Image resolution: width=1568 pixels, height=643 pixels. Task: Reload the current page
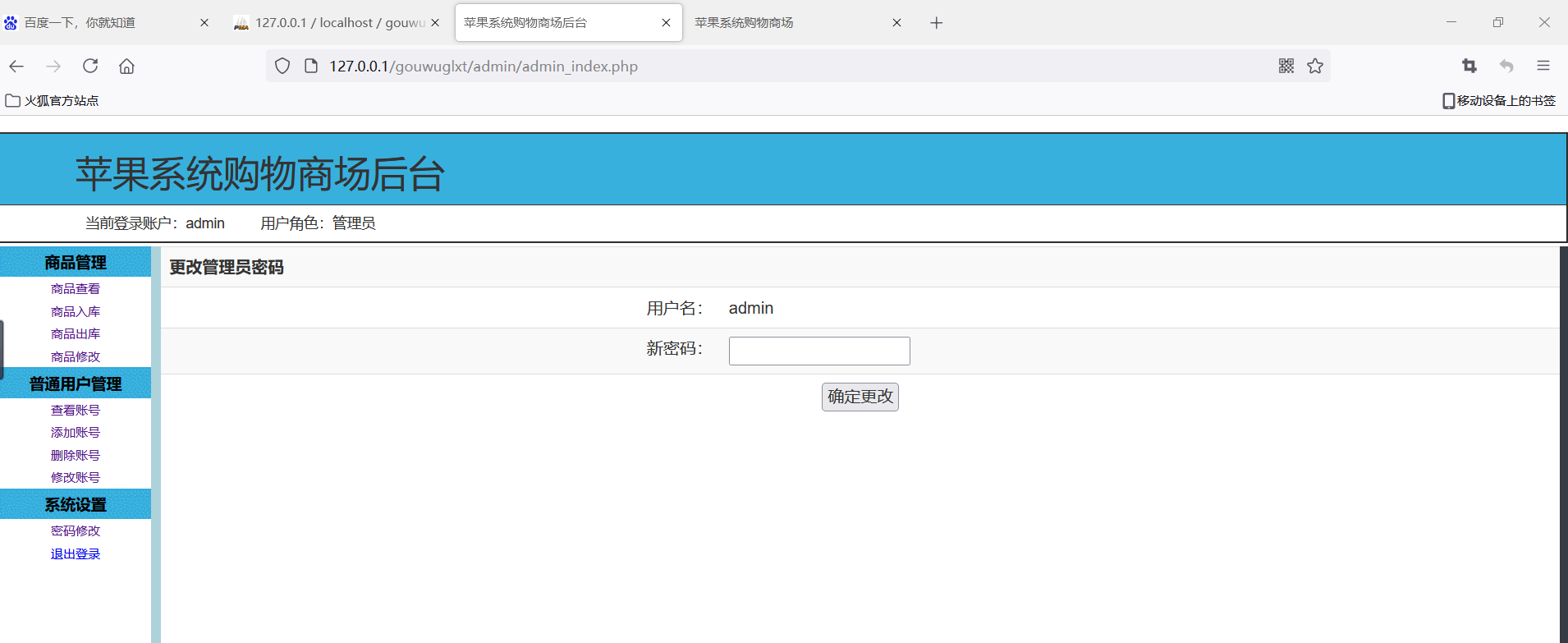click(90, 67)
